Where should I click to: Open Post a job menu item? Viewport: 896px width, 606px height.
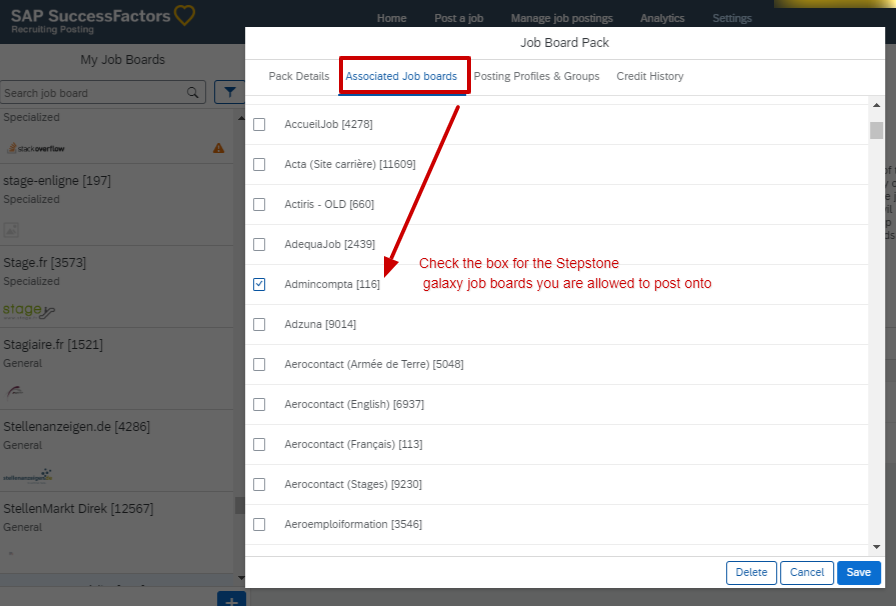(459, 18)
